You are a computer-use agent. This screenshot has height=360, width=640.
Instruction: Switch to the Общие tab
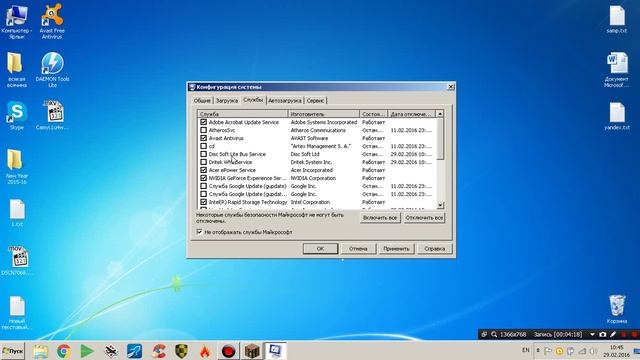coord(202,100)
